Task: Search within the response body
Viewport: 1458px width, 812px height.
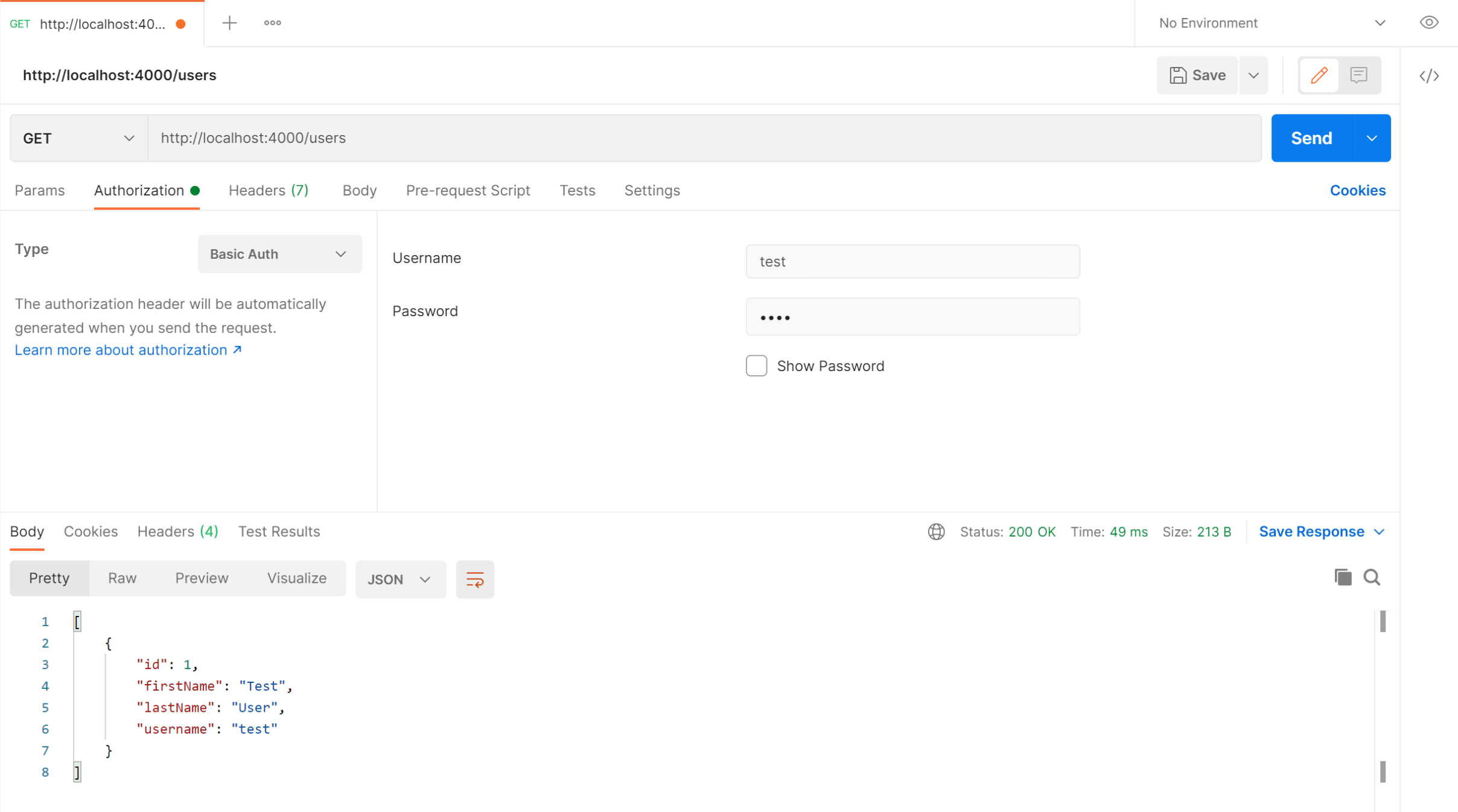Action: click(1372, 577)
